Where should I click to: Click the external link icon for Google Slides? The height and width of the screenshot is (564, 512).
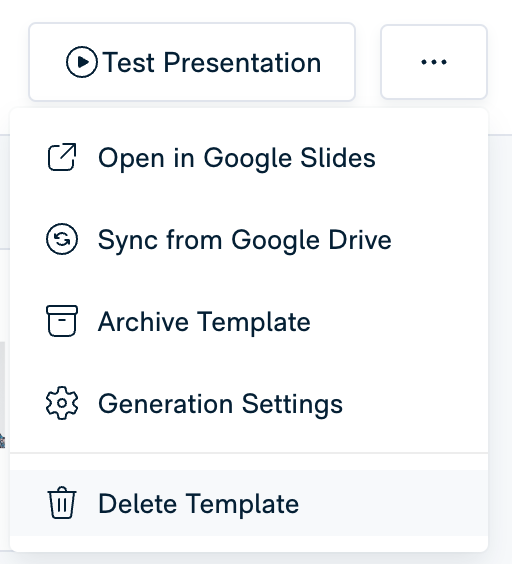[62, 157]
